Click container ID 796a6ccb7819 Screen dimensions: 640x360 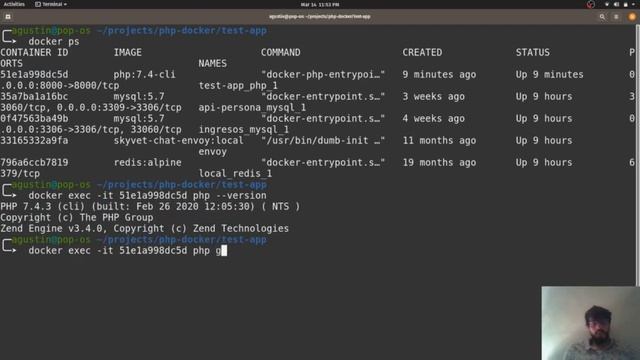[34, 162]
